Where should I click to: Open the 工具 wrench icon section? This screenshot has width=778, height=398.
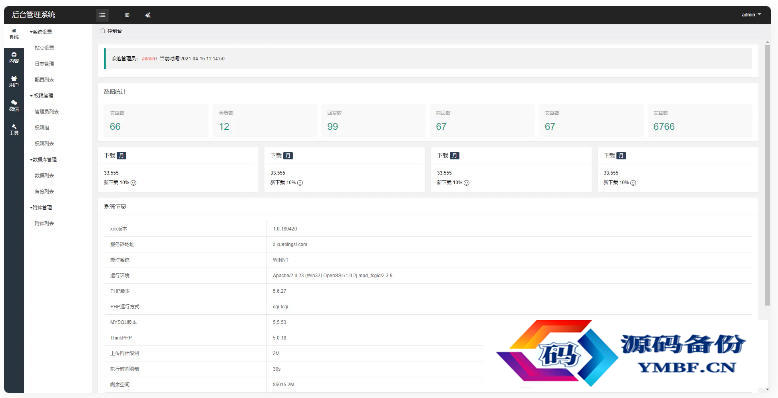[14, 129]
